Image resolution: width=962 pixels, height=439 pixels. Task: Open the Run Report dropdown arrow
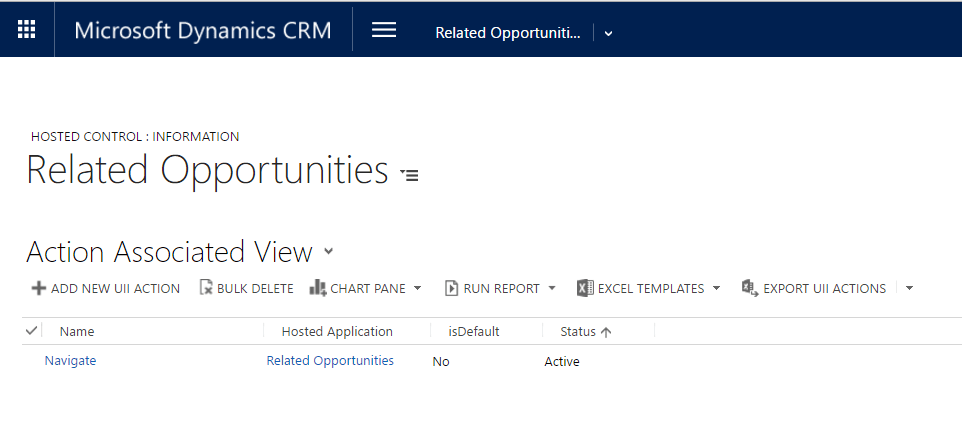pyautogui.click(x=551, y=288)
